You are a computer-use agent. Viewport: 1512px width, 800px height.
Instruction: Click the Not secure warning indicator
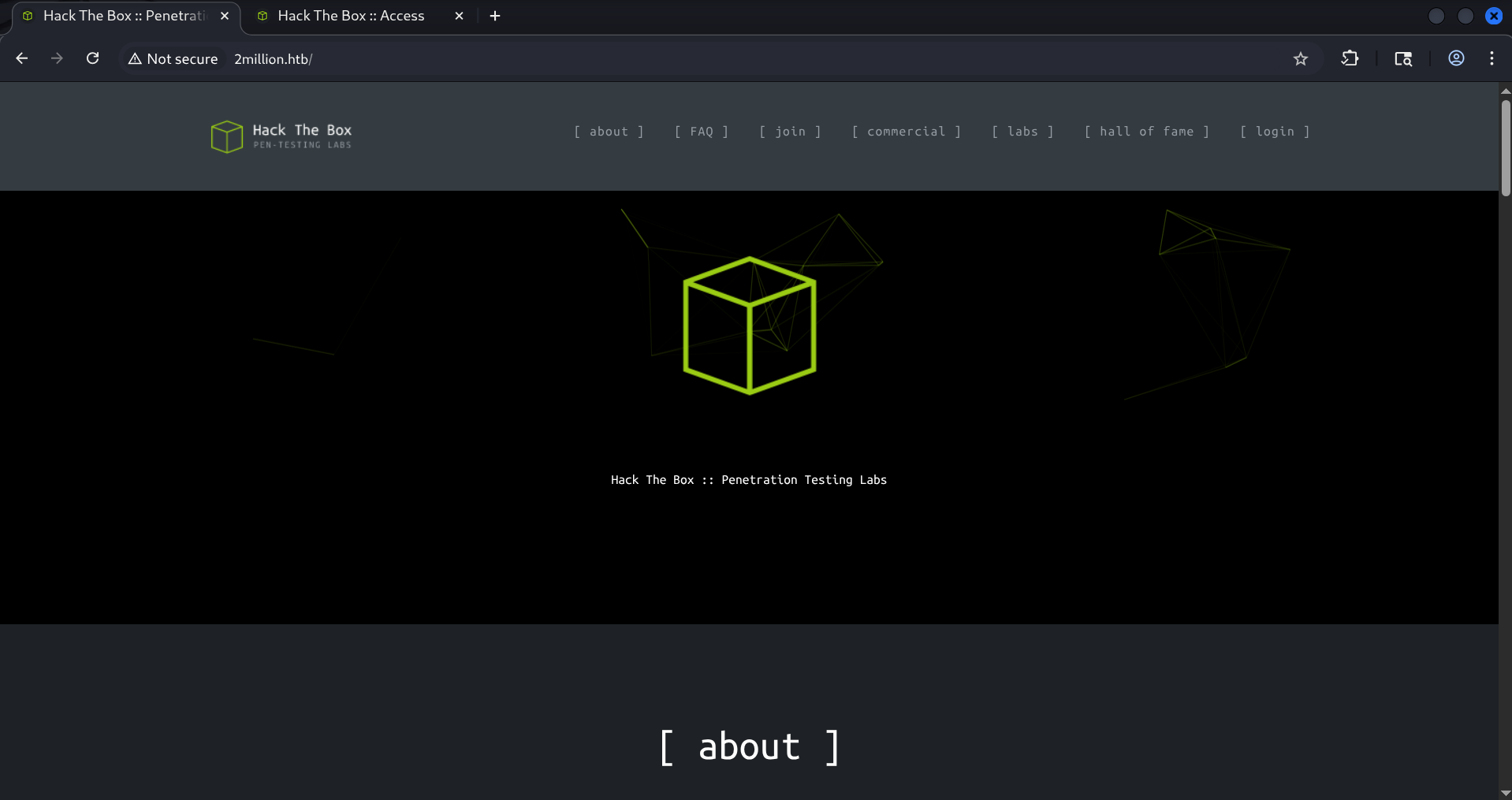(173, 59)
